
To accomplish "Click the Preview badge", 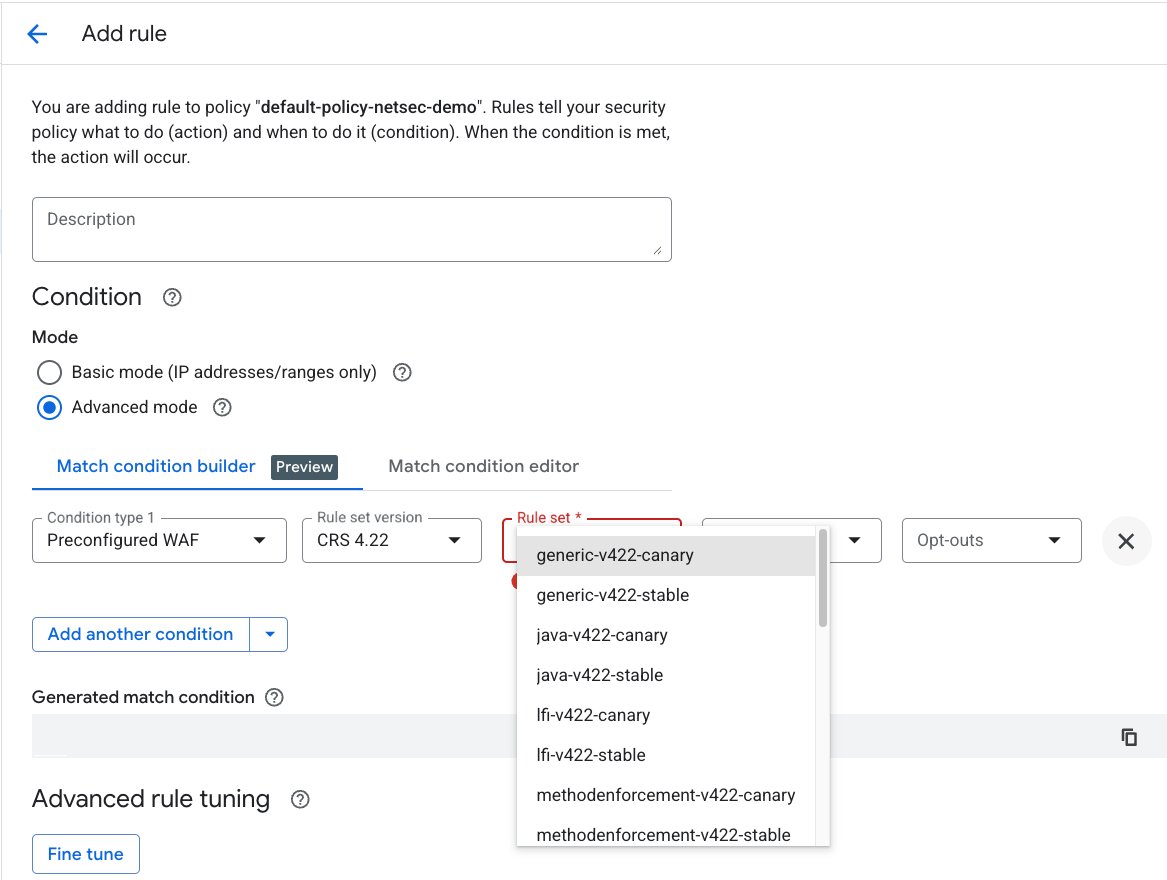I will [304, 467].
